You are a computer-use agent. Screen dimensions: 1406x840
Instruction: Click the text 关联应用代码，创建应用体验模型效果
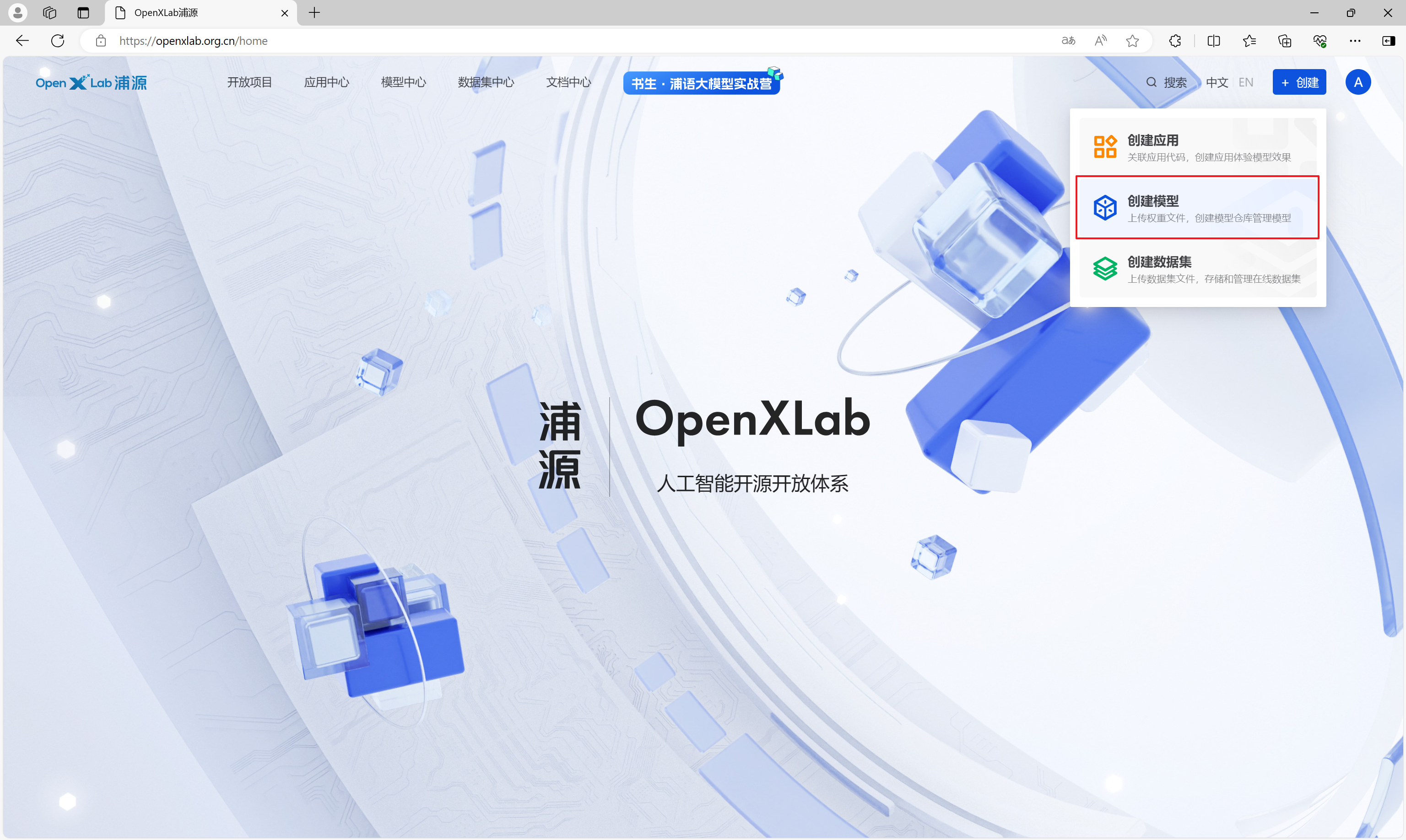pos(1209,157)
